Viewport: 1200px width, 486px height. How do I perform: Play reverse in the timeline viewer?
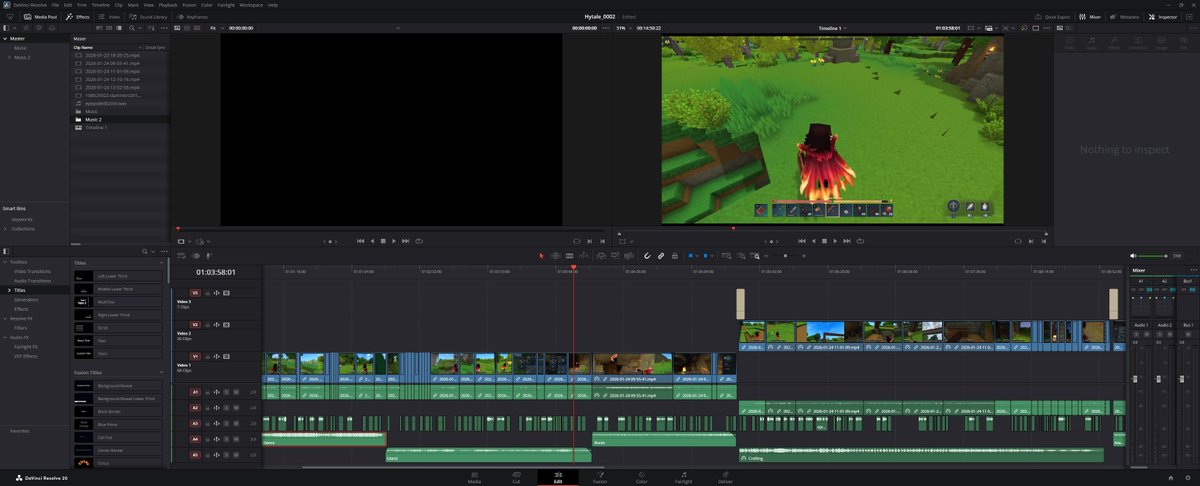(815, 241)
